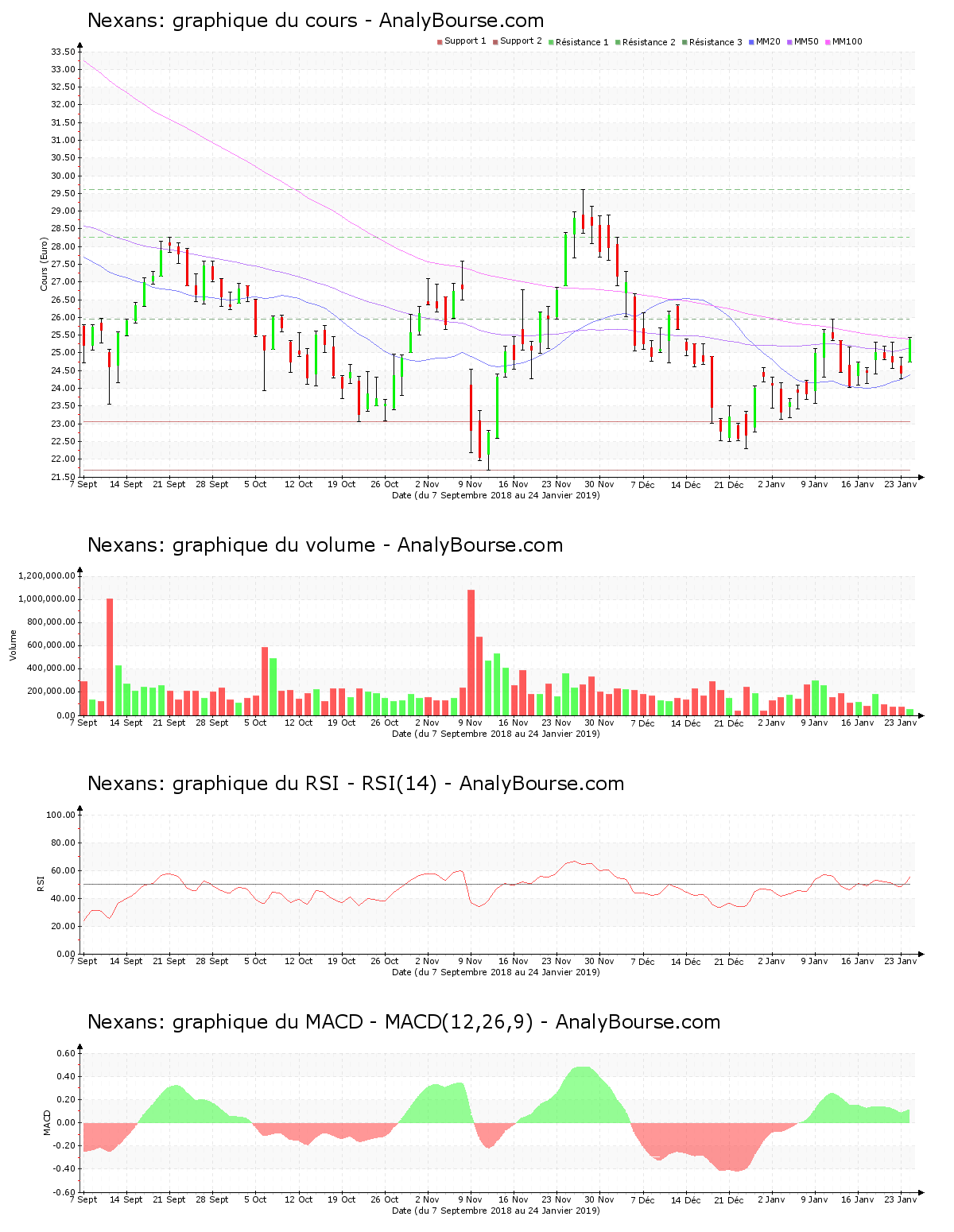954x1232 pixels.
Task: Click '9 Nov' date on price chart
Action: pyautogui.click(x=471, y=484)
